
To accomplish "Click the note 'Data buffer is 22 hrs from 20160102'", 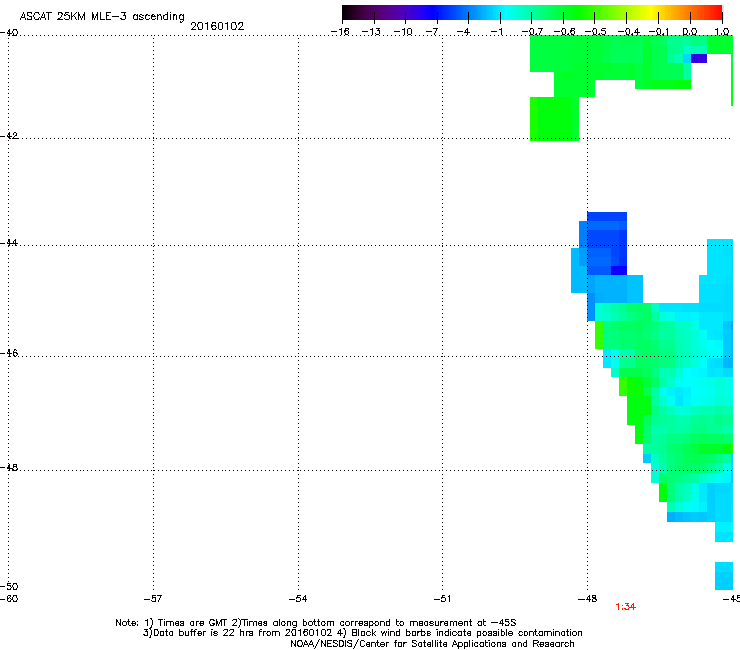I will 243,633.
